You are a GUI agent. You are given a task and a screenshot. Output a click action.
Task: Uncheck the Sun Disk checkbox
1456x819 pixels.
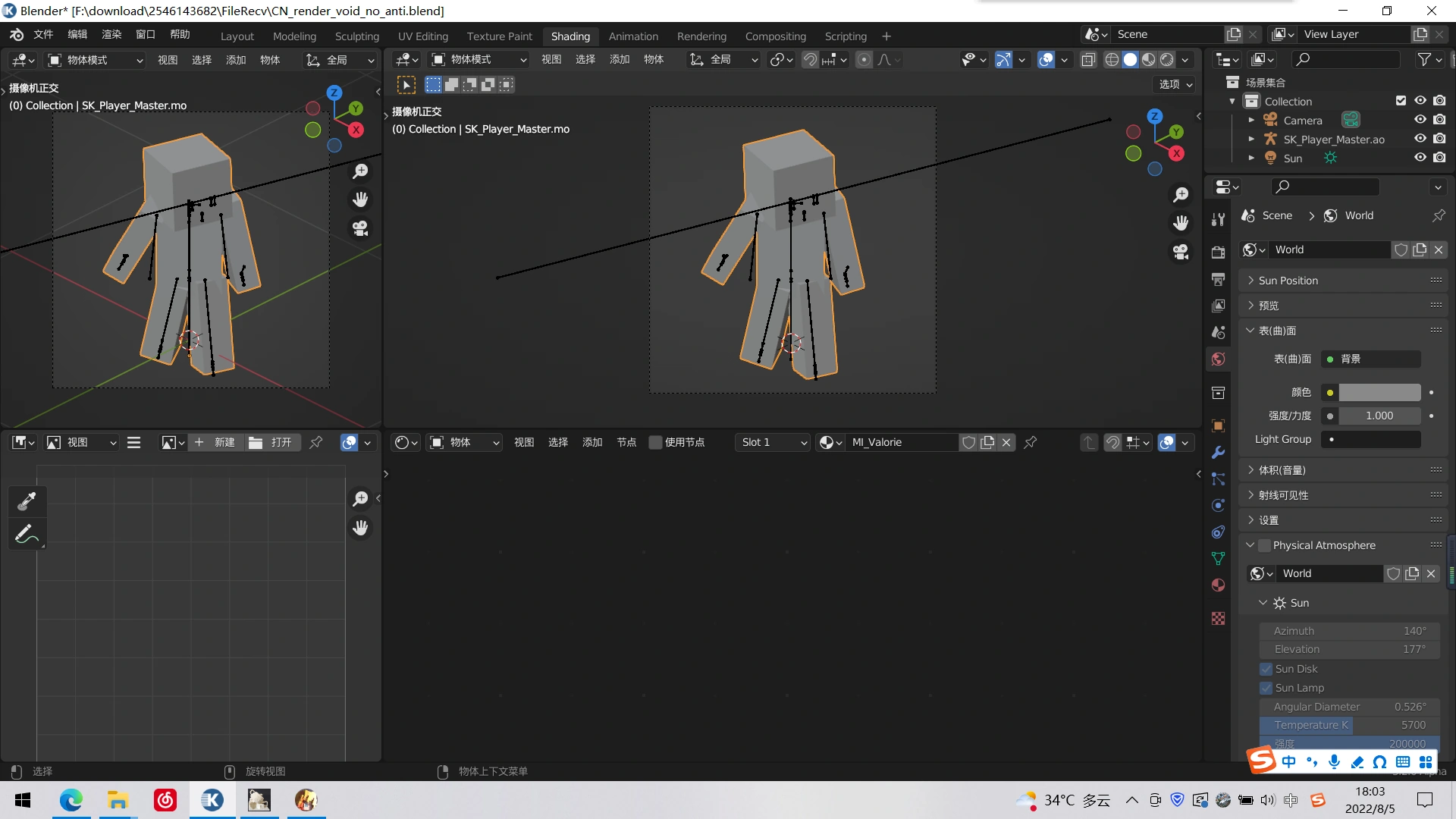(1266, 669)
